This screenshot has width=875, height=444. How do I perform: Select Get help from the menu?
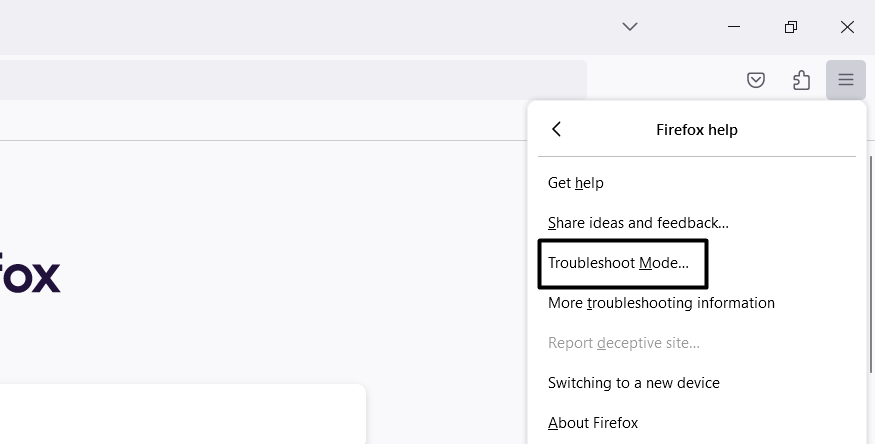576,183
